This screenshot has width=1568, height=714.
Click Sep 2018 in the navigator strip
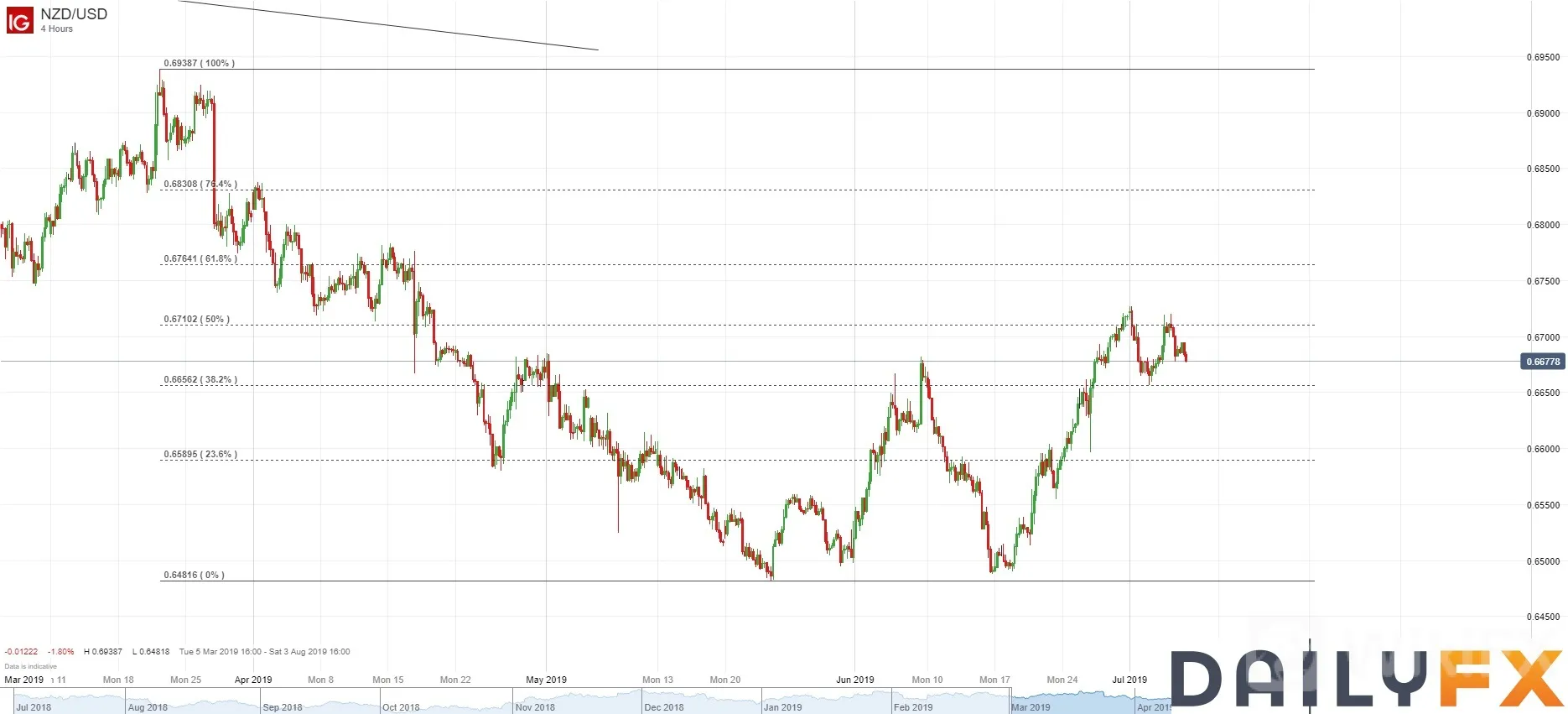click(x=283, y=707)
